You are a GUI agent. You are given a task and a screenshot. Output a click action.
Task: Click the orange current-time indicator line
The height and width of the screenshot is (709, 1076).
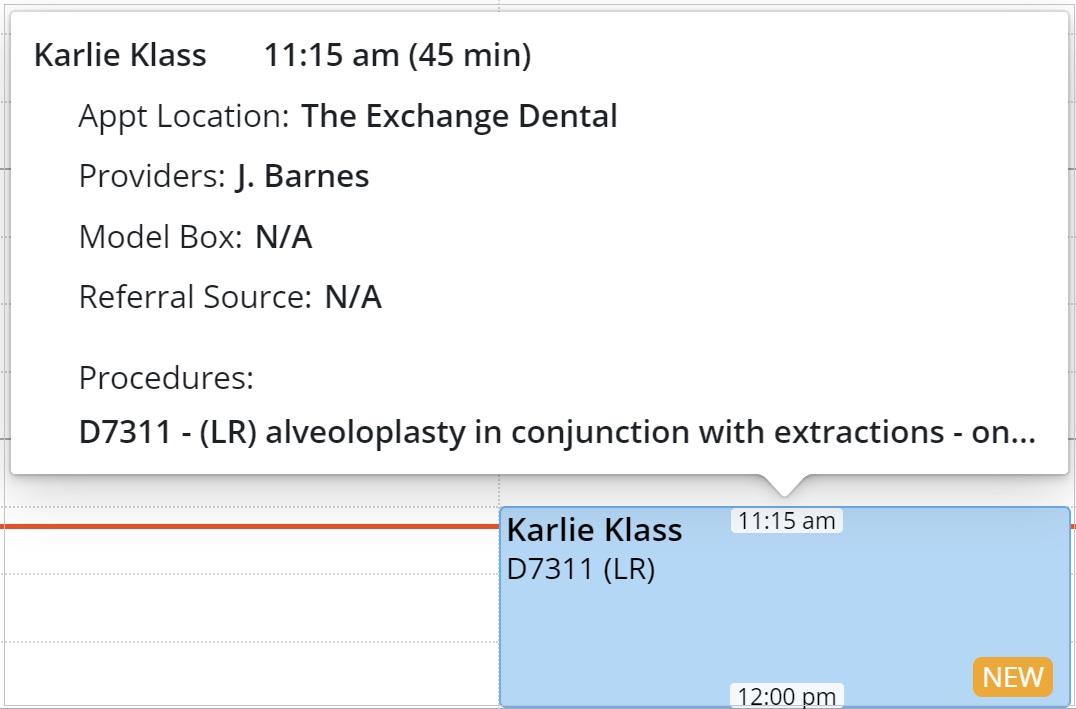tap(250, 525)
